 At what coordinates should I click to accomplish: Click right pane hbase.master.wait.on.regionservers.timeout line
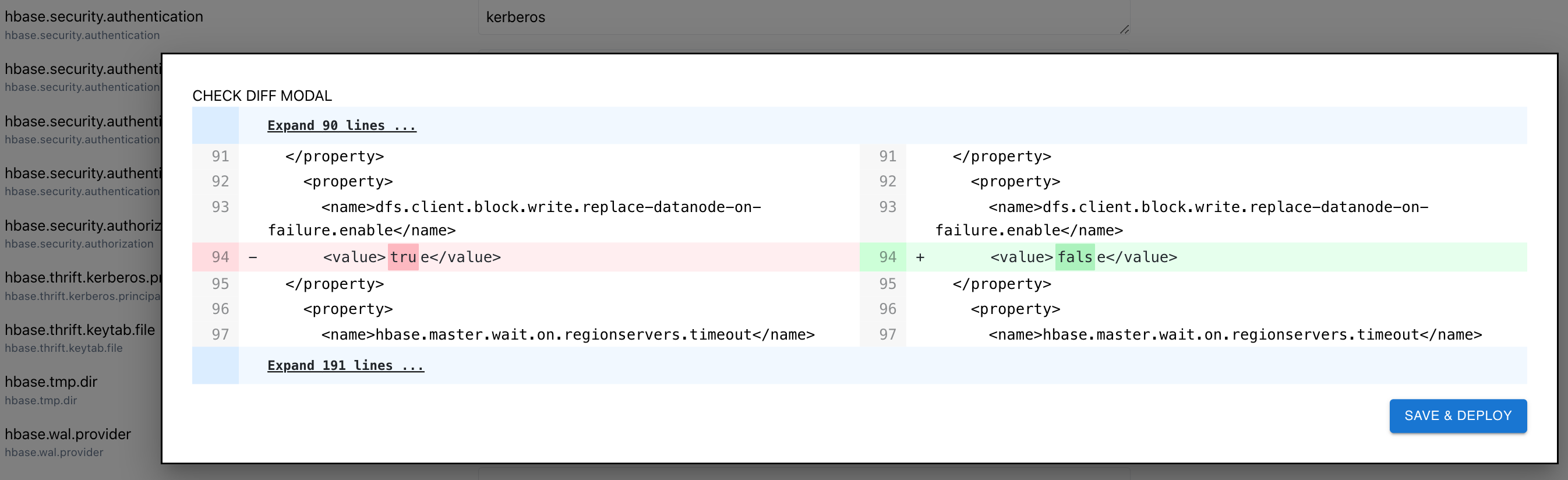pos(1235,334)
